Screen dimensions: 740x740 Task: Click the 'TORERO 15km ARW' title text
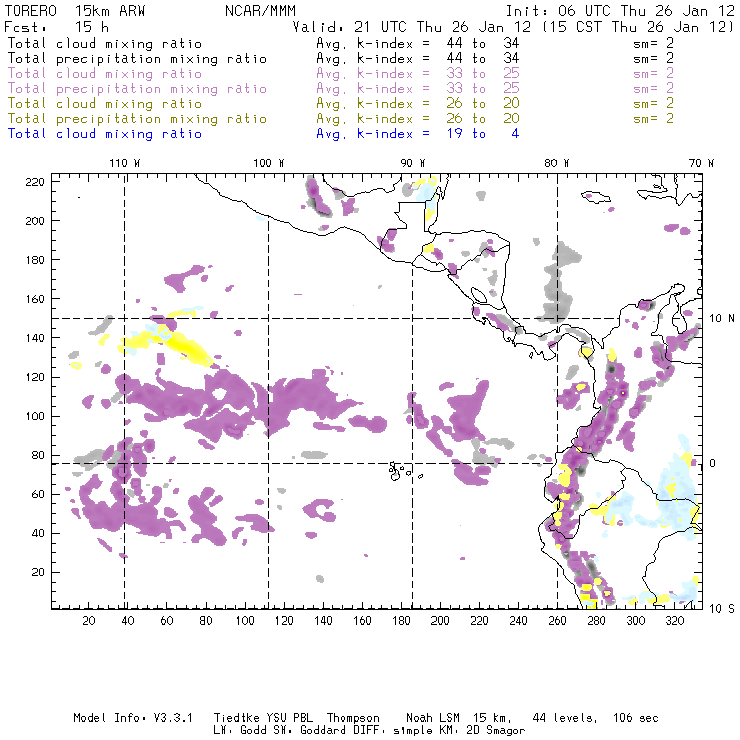(75, 11)
